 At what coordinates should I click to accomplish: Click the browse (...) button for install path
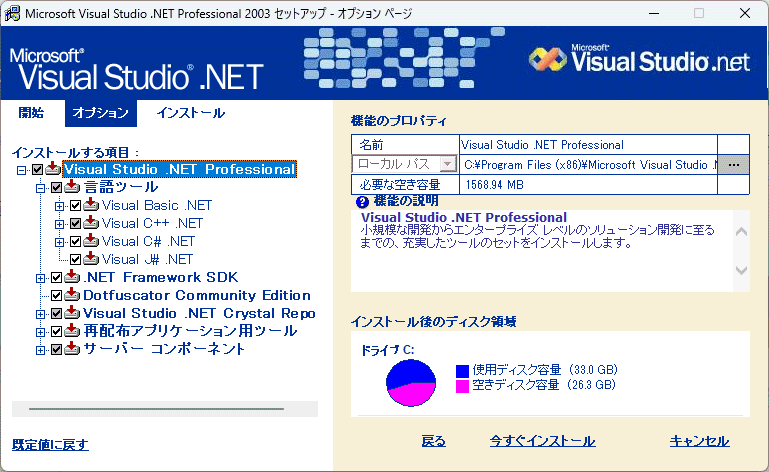pyautogui.click(x=734, y=165)
